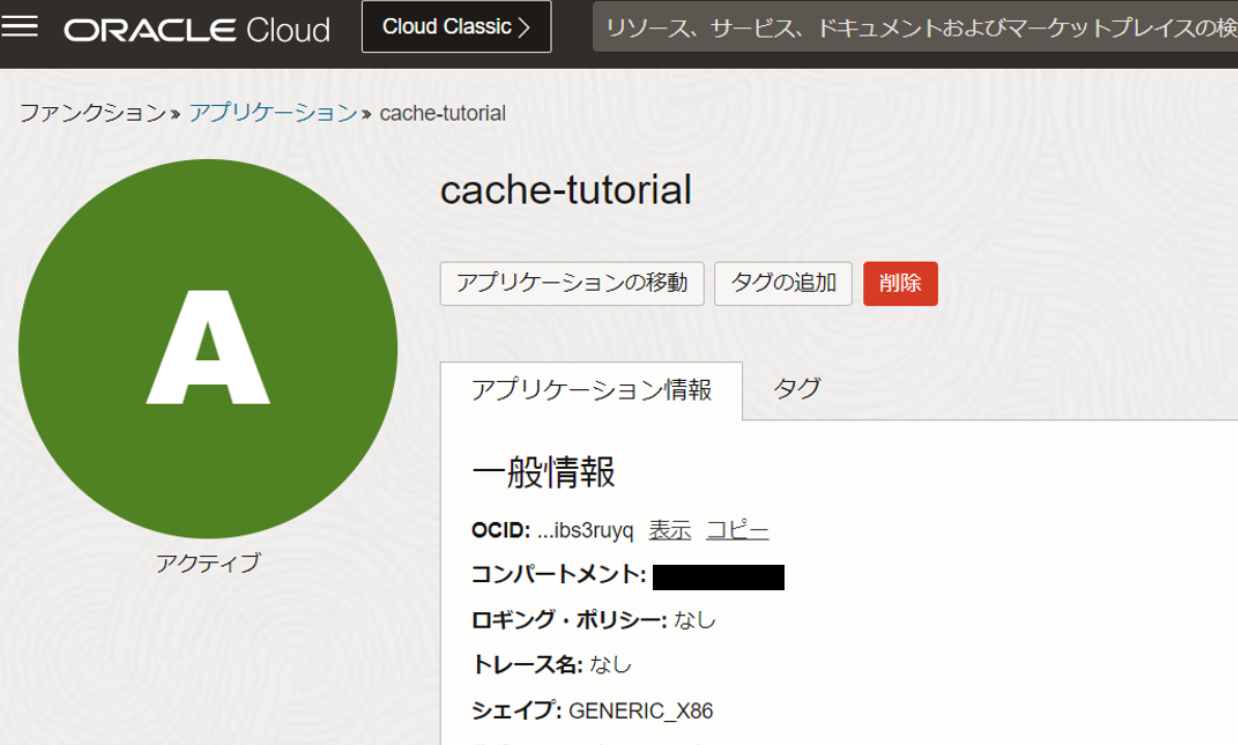Click the green A application icon
This screenshot has height=745, width=1238.
208,349
